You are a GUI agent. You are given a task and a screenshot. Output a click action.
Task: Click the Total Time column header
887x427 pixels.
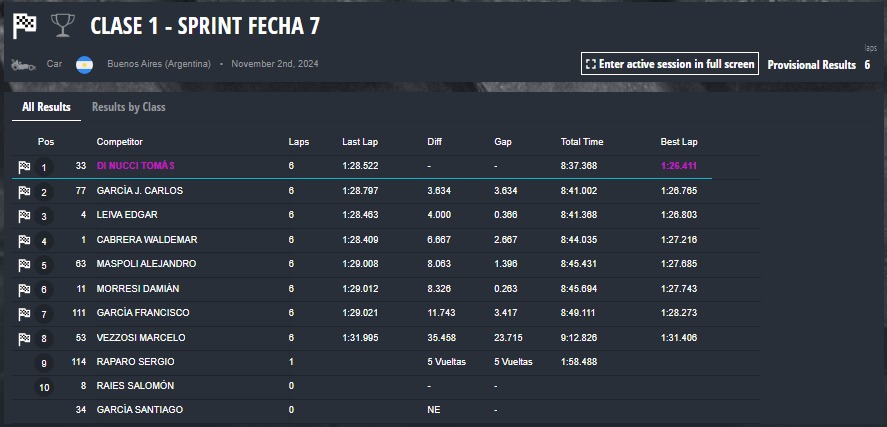click(582, 142)
